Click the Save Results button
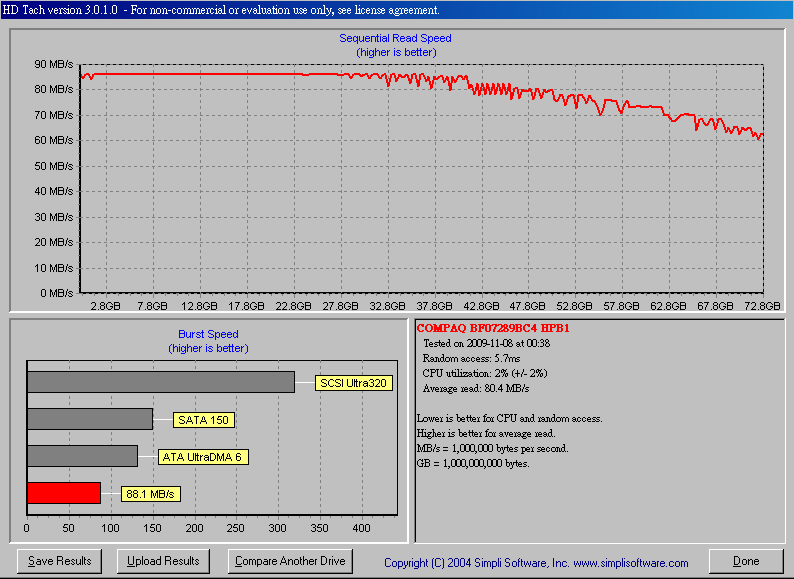This screenshot has width=794, height=579. 59,561
